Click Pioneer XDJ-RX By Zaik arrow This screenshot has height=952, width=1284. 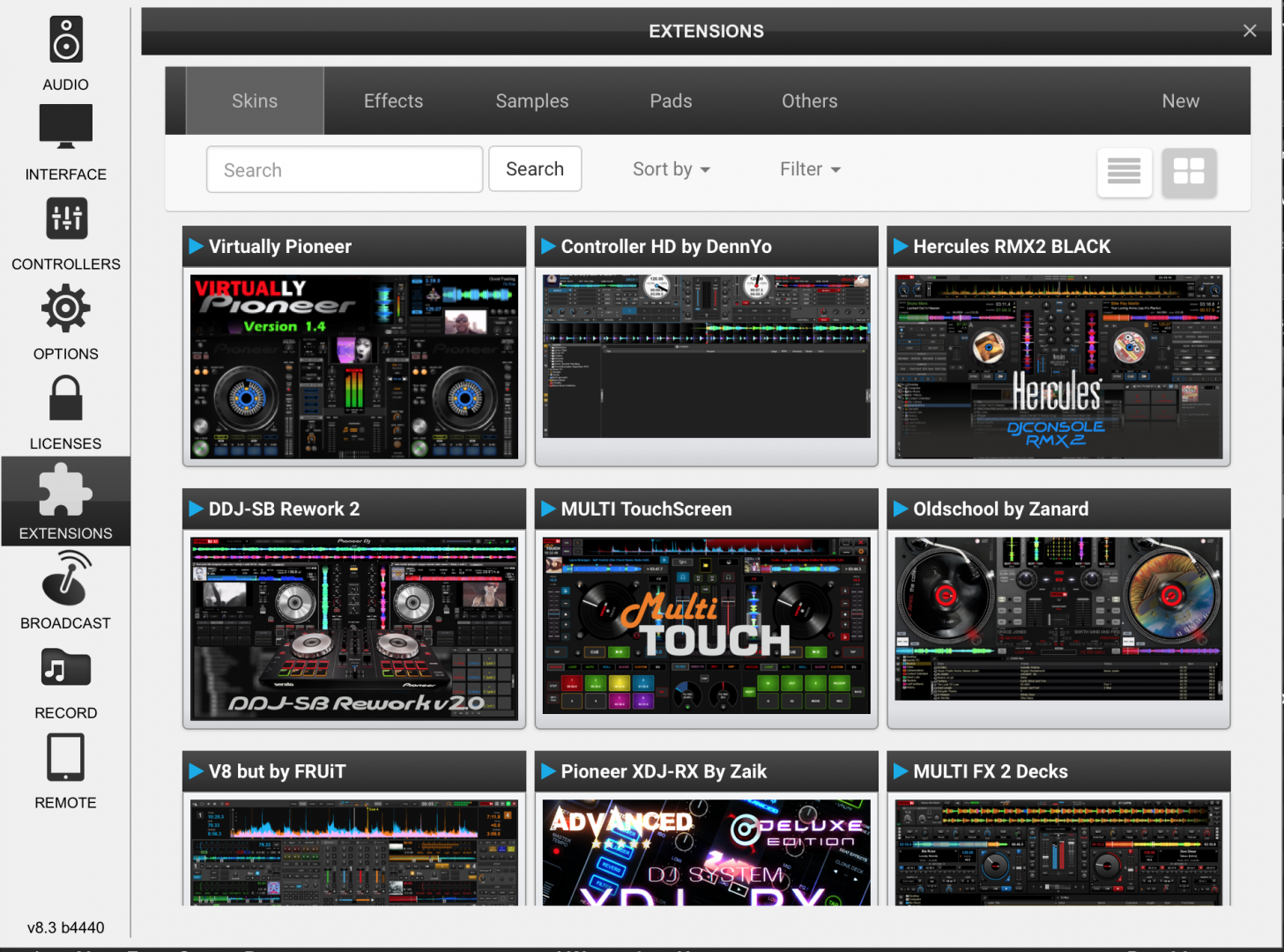[548, 771]
